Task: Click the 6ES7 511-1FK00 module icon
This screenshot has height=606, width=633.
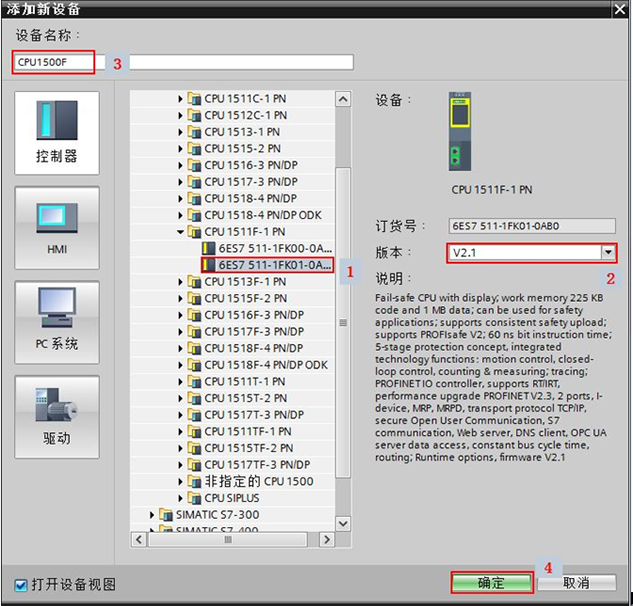Action: 209,248
